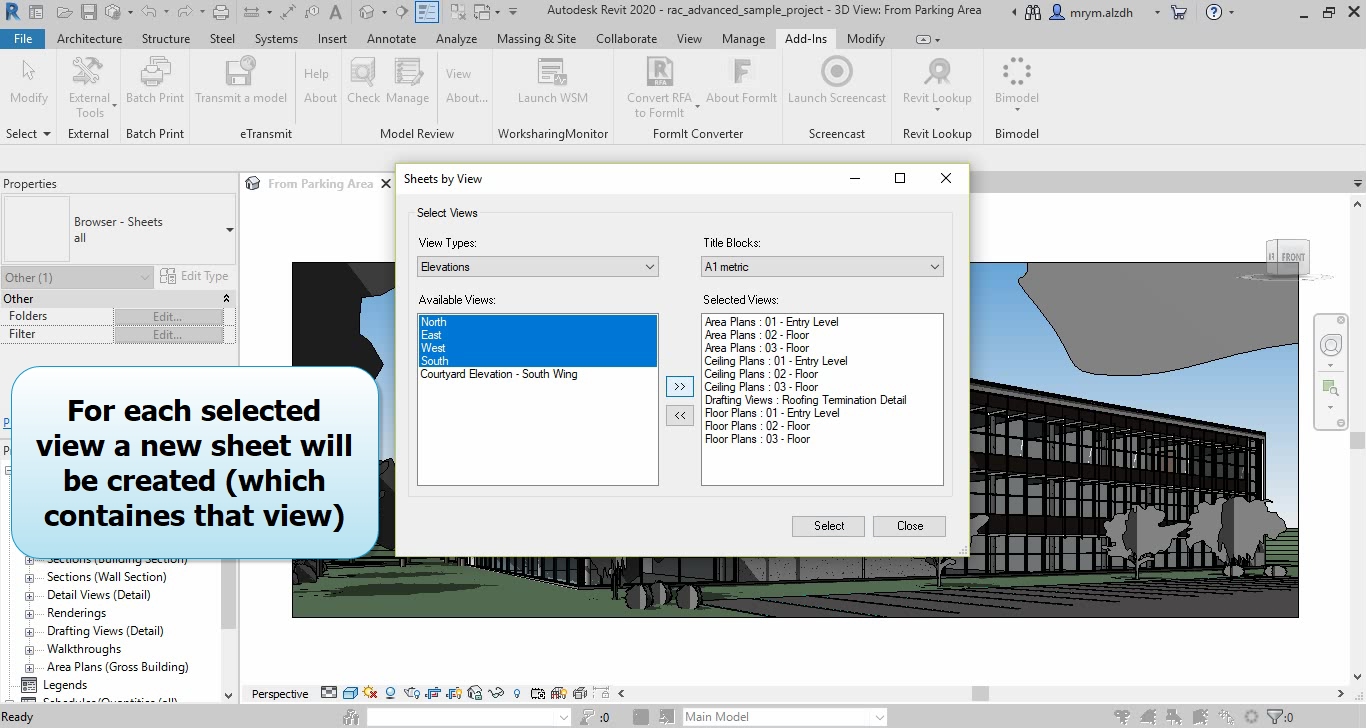Click the Select button in dialog
This screenshot has width=1366, height=728.
[828, 526]
